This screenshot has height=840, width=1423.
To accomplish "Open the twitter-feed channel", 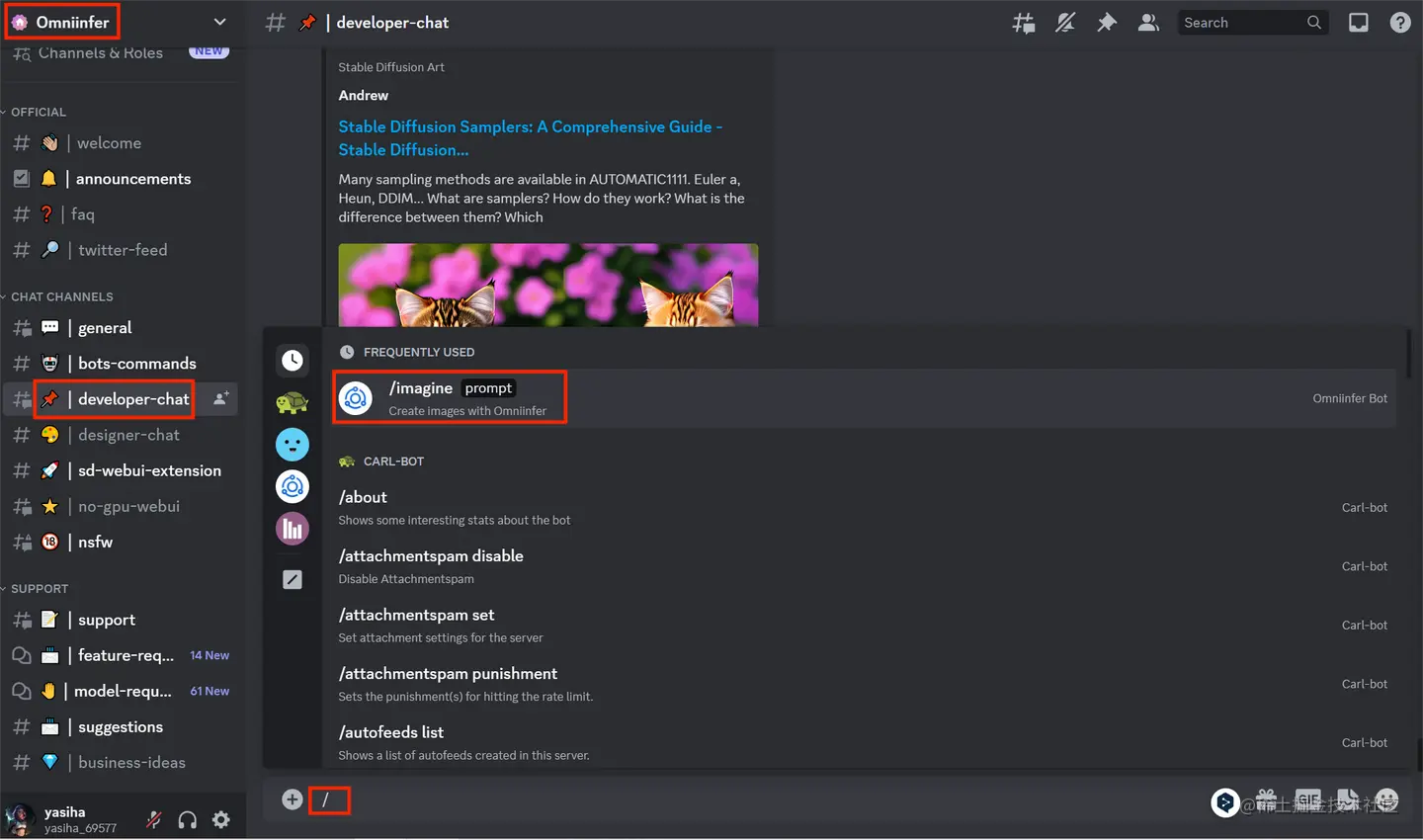I will [121, 250].
